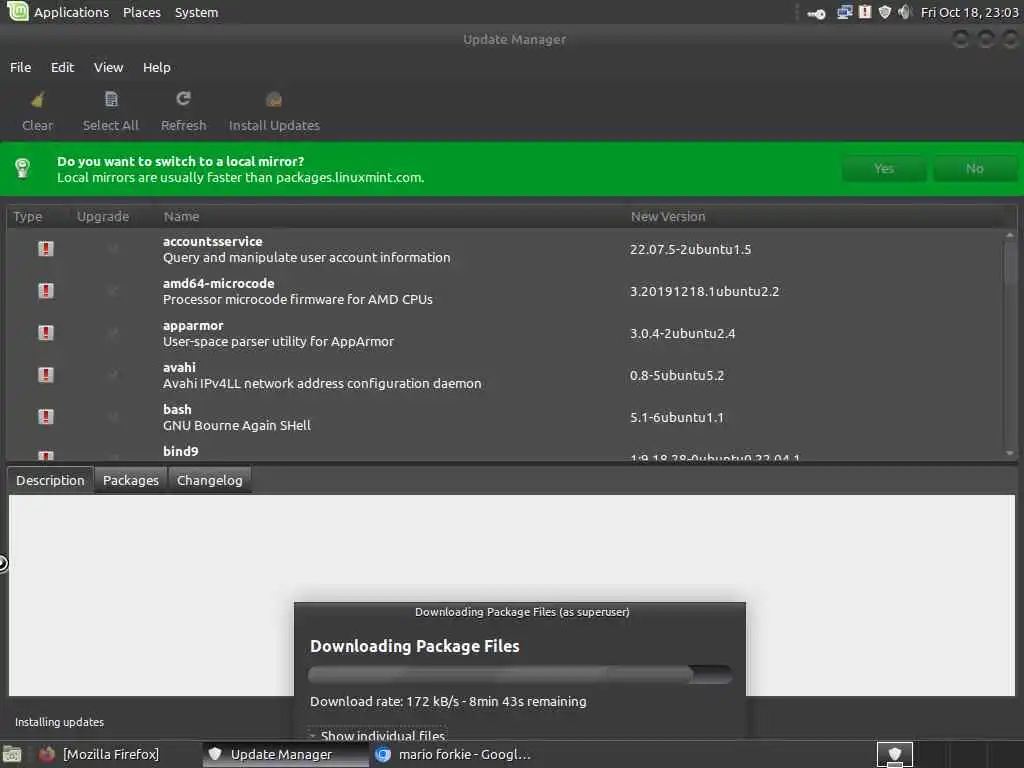The image size is (1024, 768).
Task: Open the View menu
Action: click(x=108, y=67)
